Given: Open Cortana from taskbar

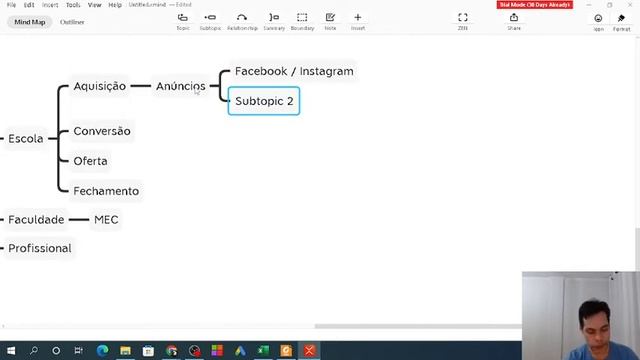Looking at the screenshot, I should (x=56, y=351).
